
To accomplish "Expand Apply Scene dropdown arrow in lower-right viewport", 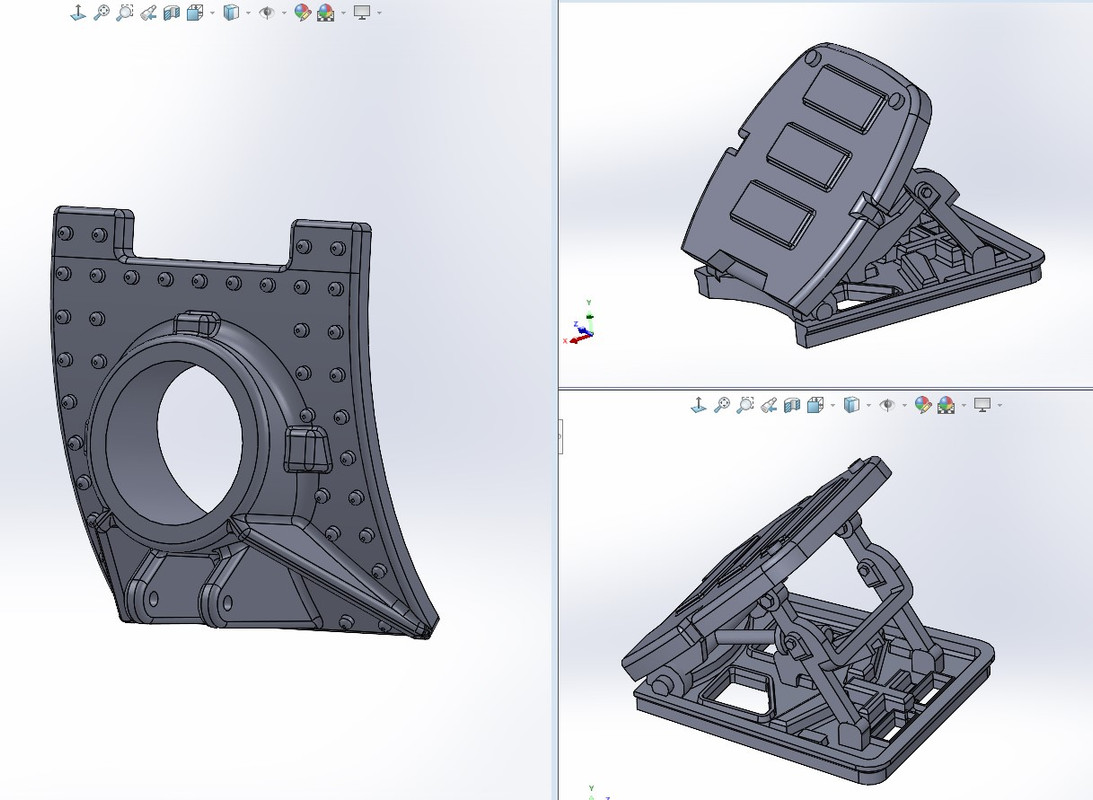I will tap(964, 405).
